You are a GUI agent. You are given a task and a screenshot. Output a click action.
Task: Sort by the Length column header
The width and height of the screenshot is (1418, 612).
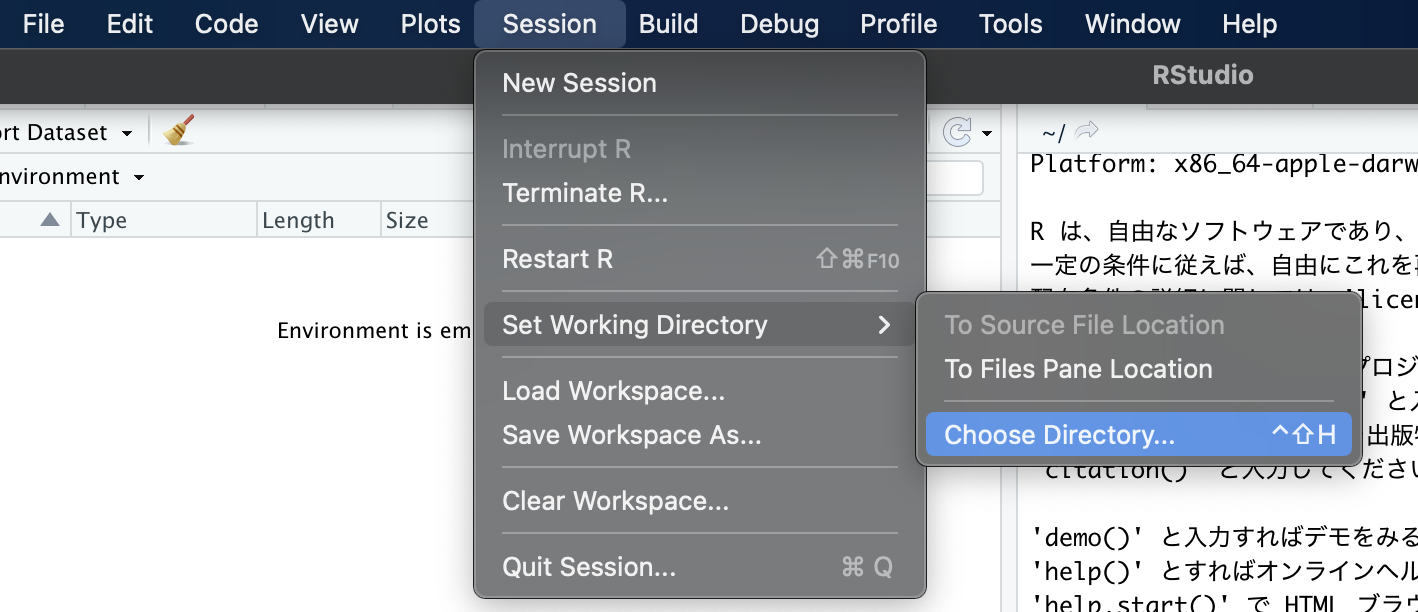[x=298, y=220]
